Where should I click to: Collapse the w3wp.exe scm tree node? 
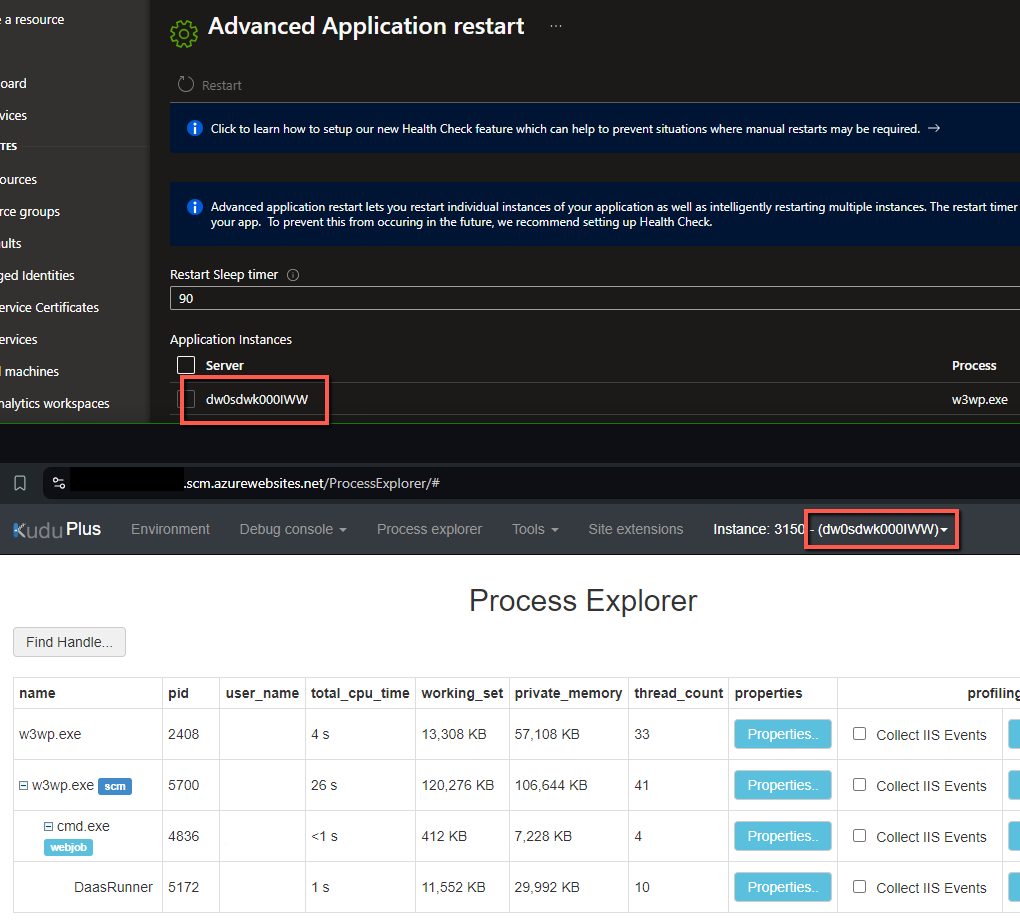coord(23,786)
